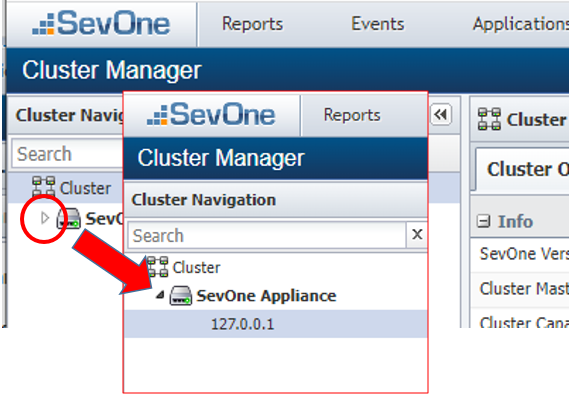Click the Cluster network icon in left tree
The height and width of the screenshot is (394, 571).
(x=43, y=187)
